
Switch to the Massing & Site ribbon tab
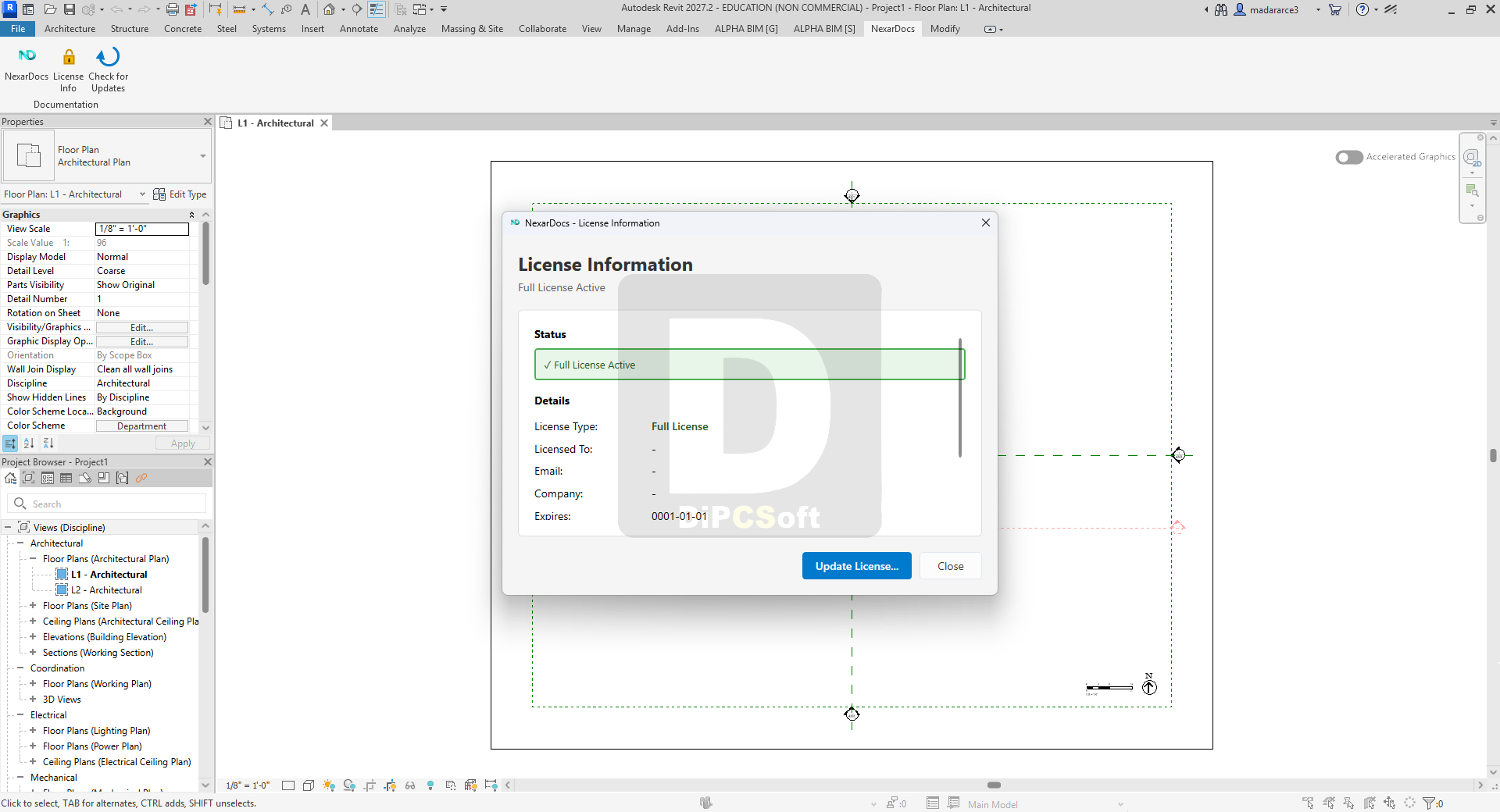pos(472,29)
